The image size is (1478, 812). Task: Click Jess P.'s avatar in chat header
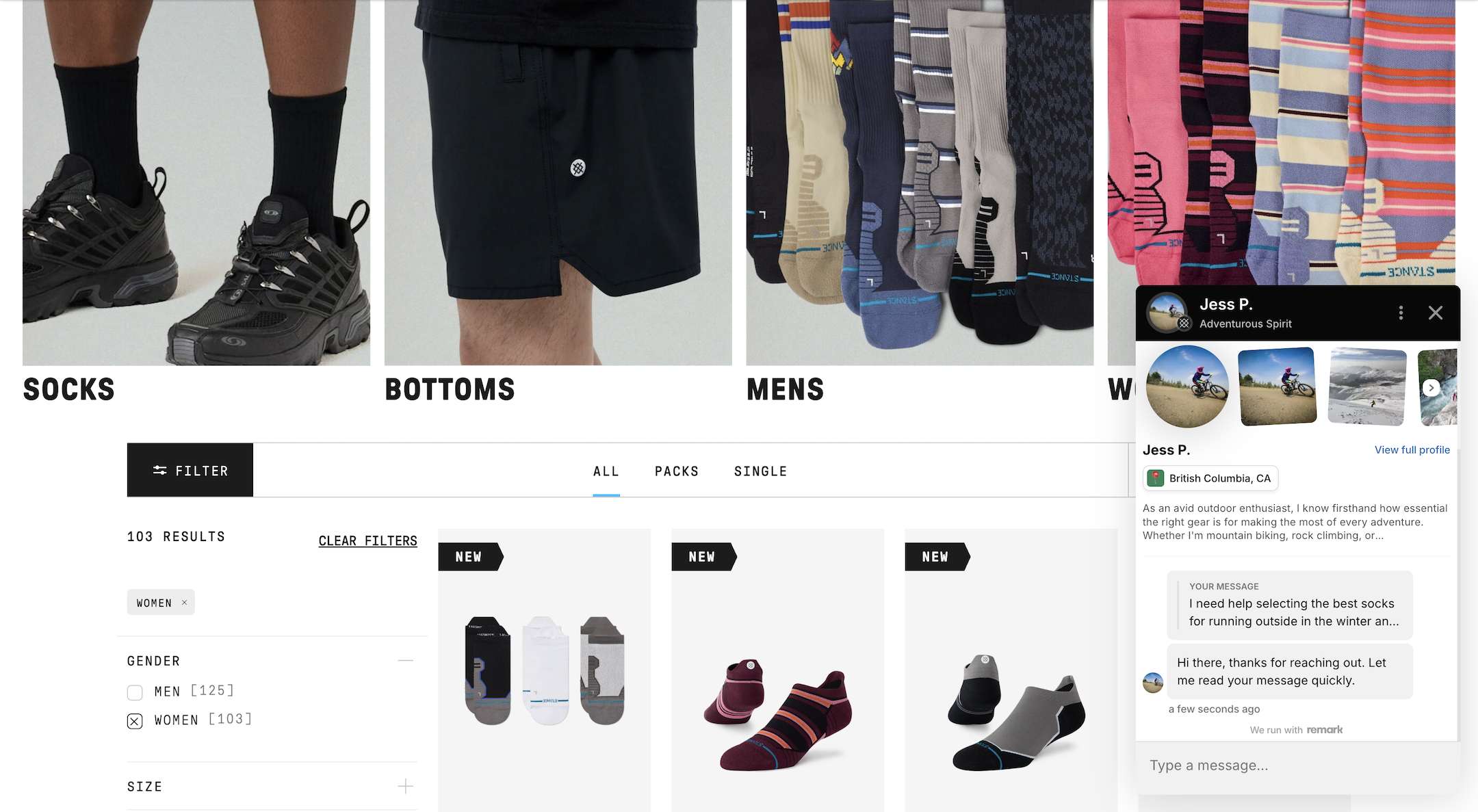pos(1166,313)
